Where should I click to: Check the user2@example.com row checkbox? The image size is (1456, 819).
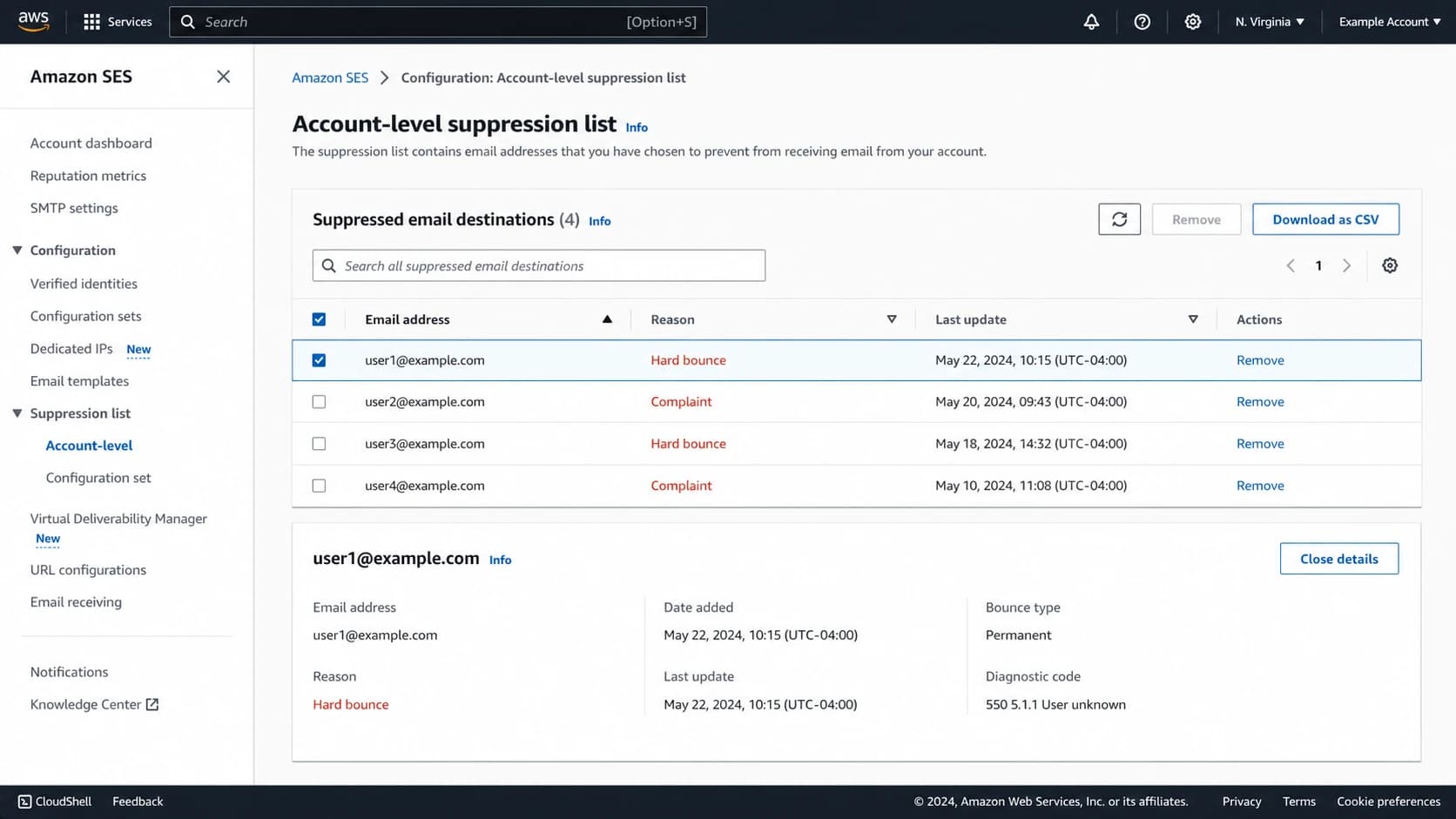[x=319, y=402]
